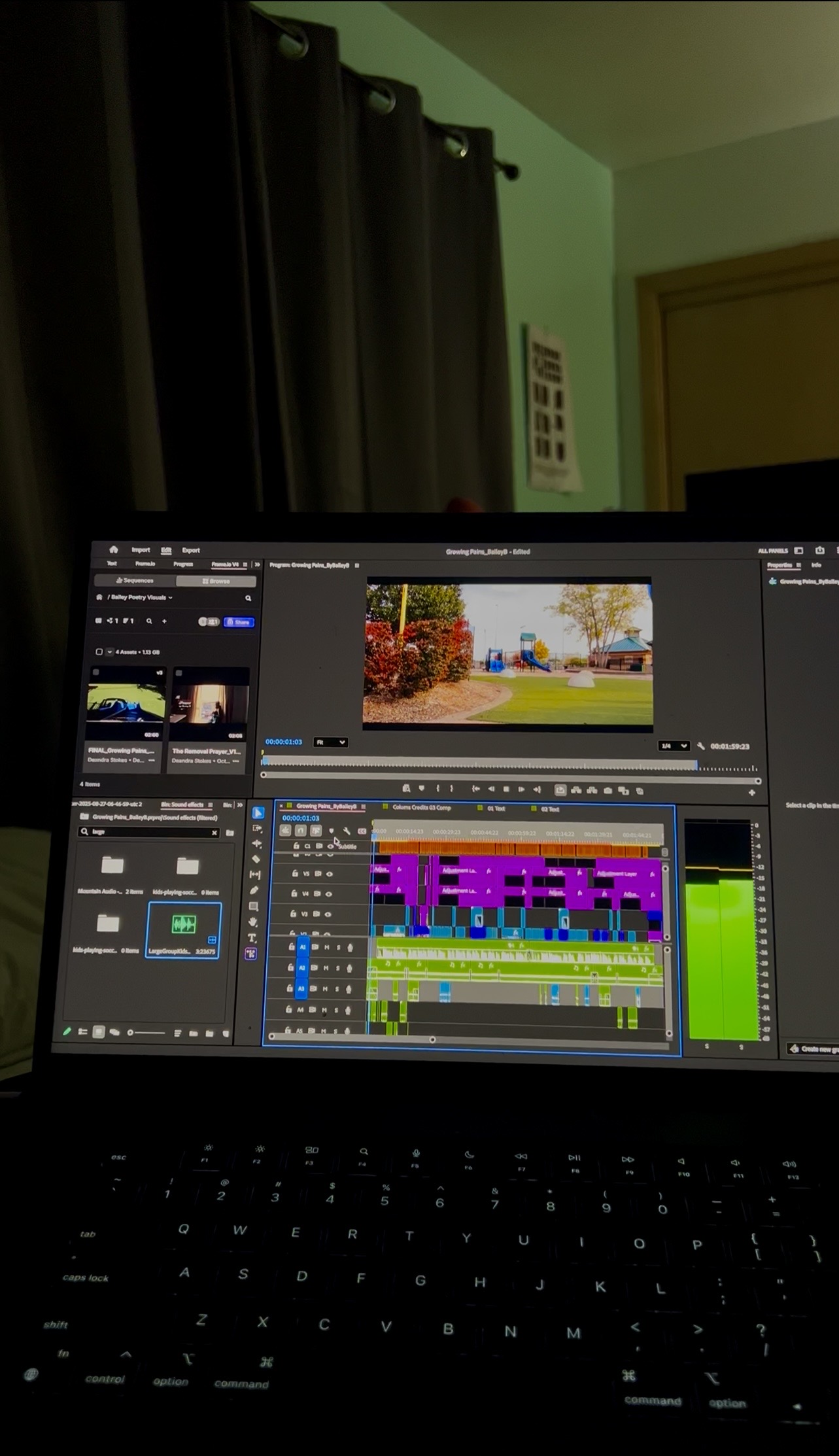The width and height of the screenshot is (839, 1456).
Task: Toggle visibility eye on track V3
Action: [328, 914]
